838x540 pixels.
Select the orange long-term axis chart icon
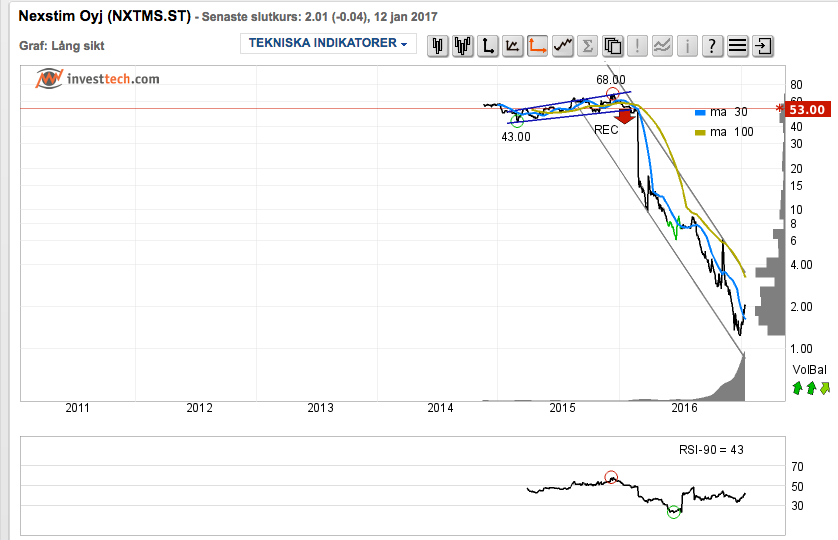tap(537, 46)
